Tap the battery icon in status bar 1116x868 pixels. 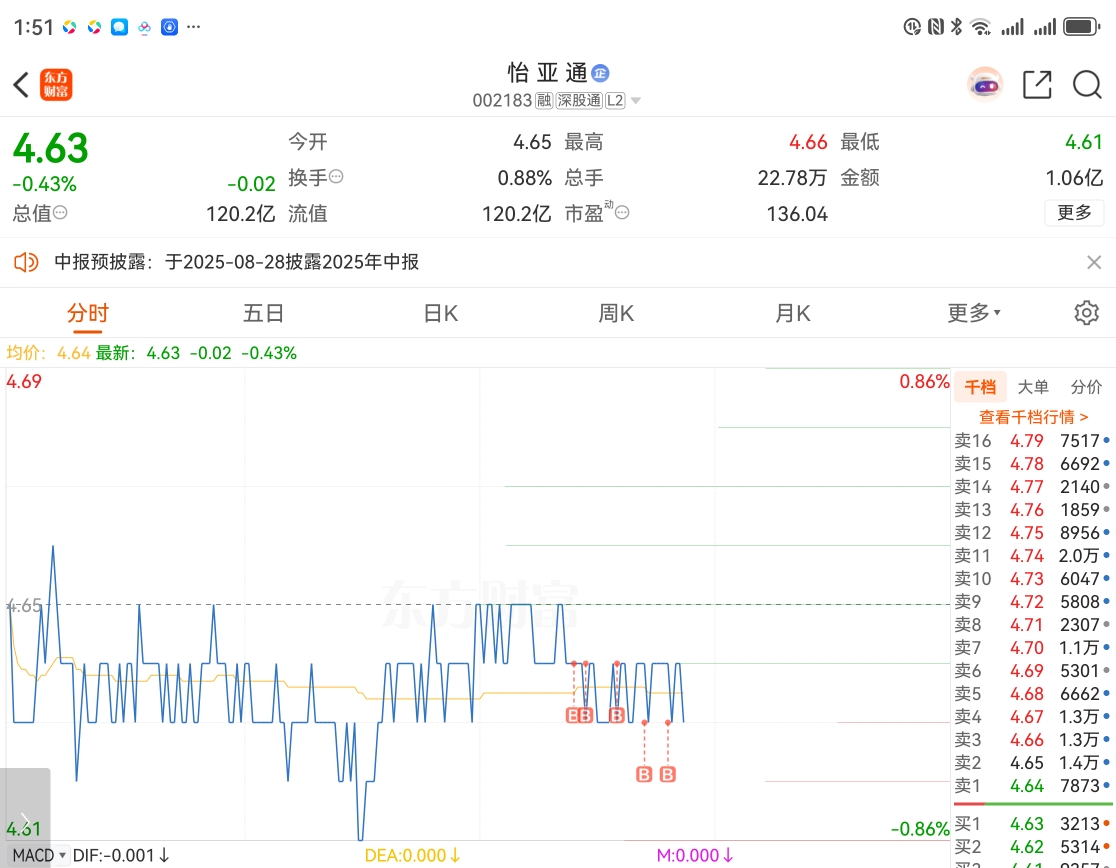tap(1081, 27)
